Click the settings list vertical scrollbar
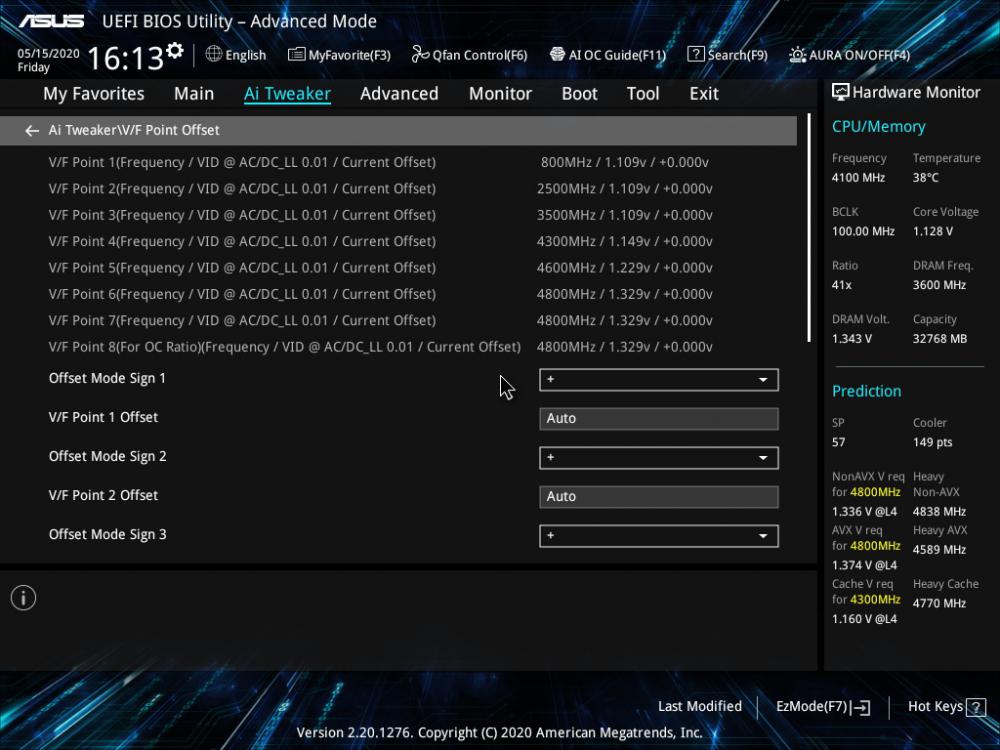The image size is (1000, 750). (x=809, y=228)
